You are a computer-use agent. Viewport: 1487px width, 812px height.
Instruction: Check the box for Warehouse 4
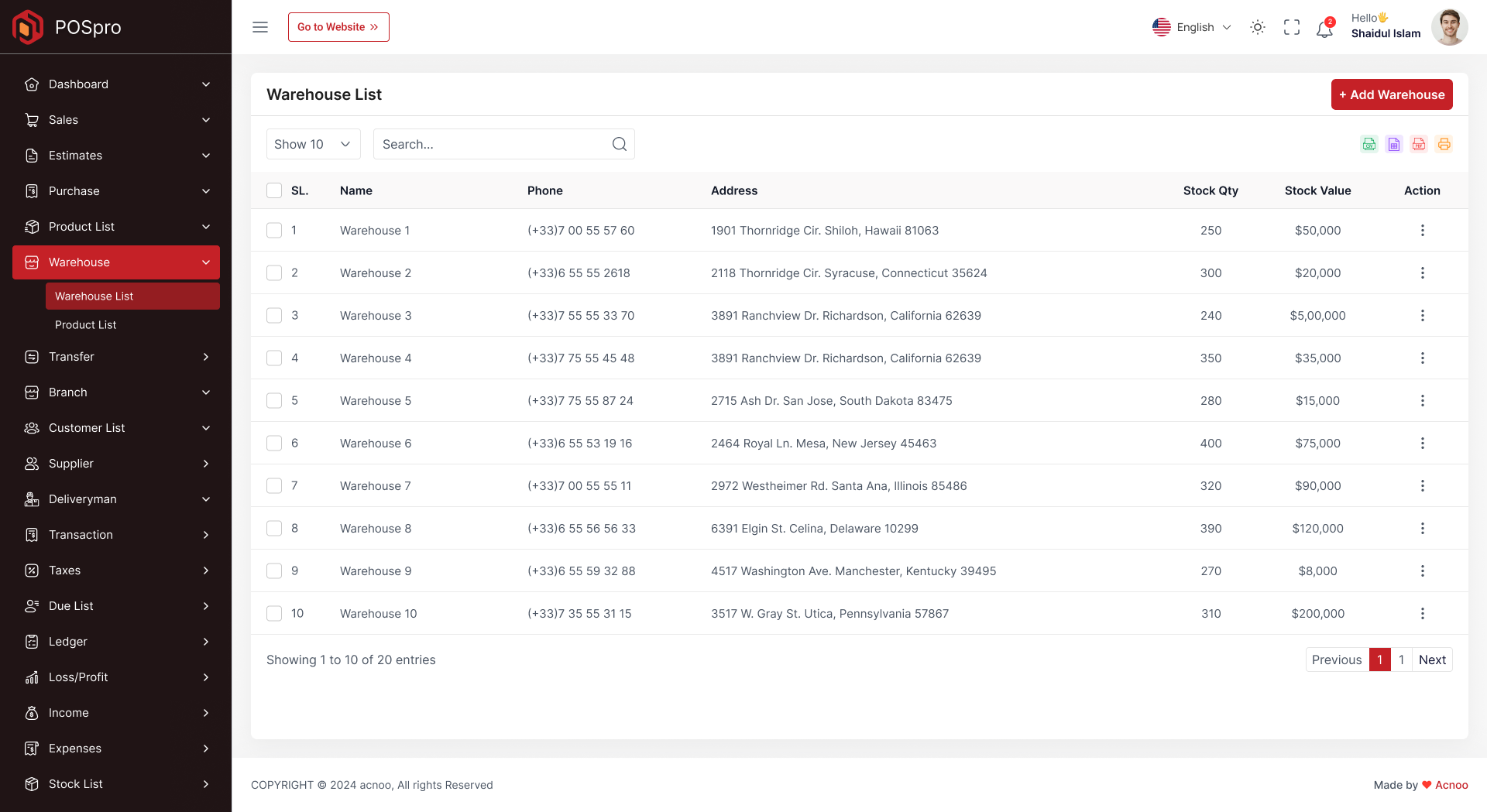(x=274, y=358)
